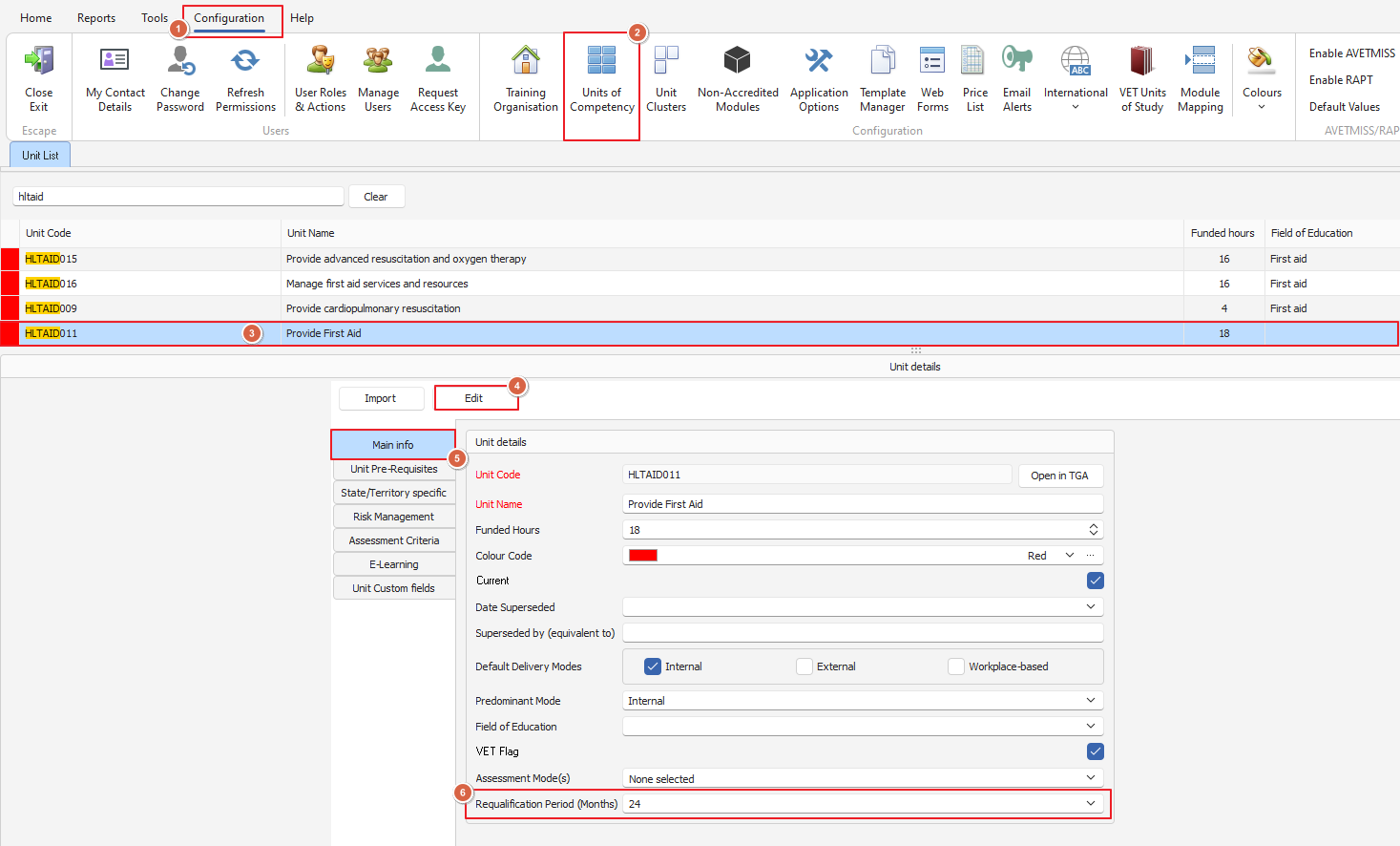The height and width of the screenshot is (846, 1400).
Task: Click the Import button
Action: [380, 398]
